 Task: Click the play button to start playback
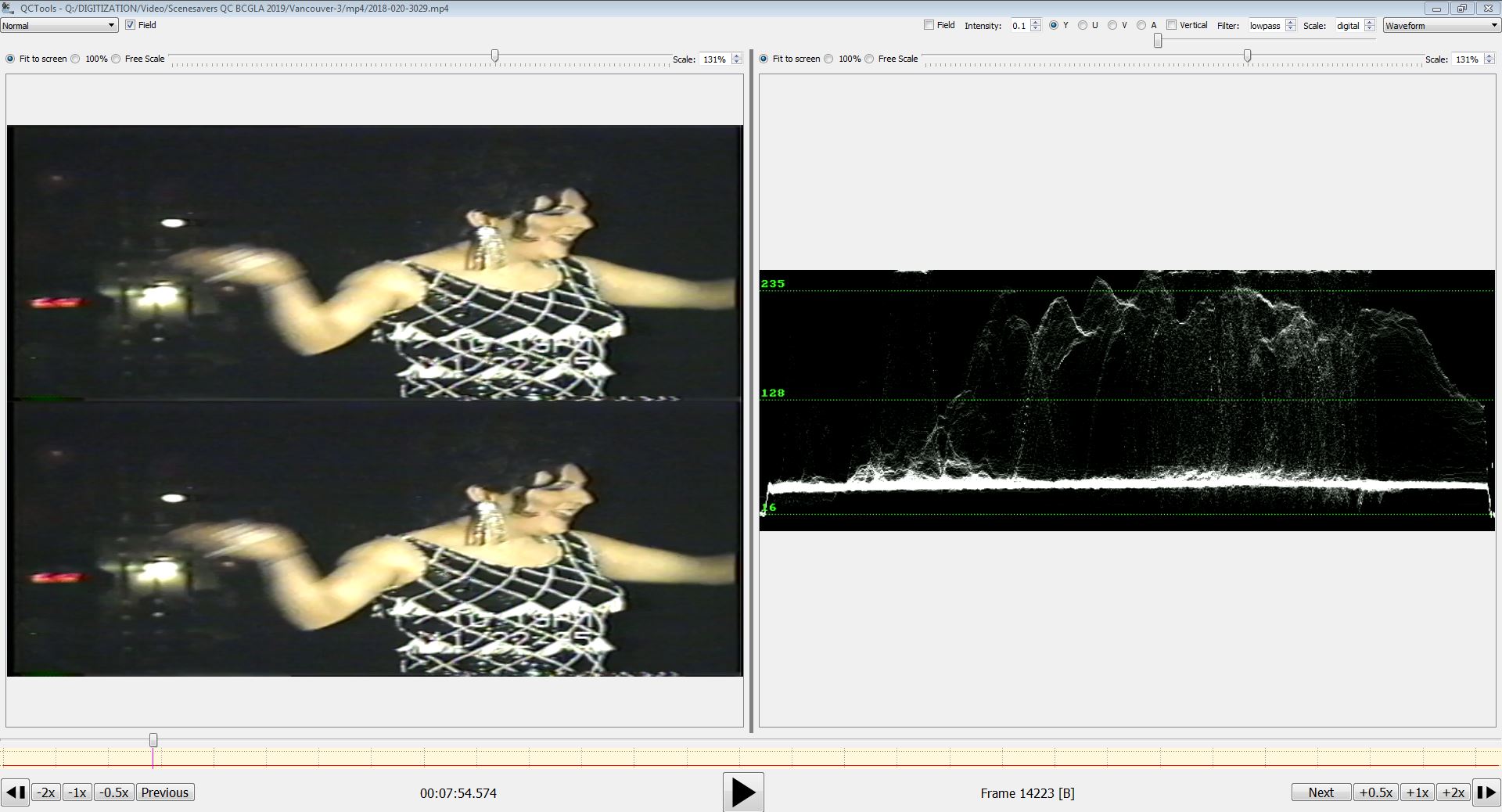[742, 792]
